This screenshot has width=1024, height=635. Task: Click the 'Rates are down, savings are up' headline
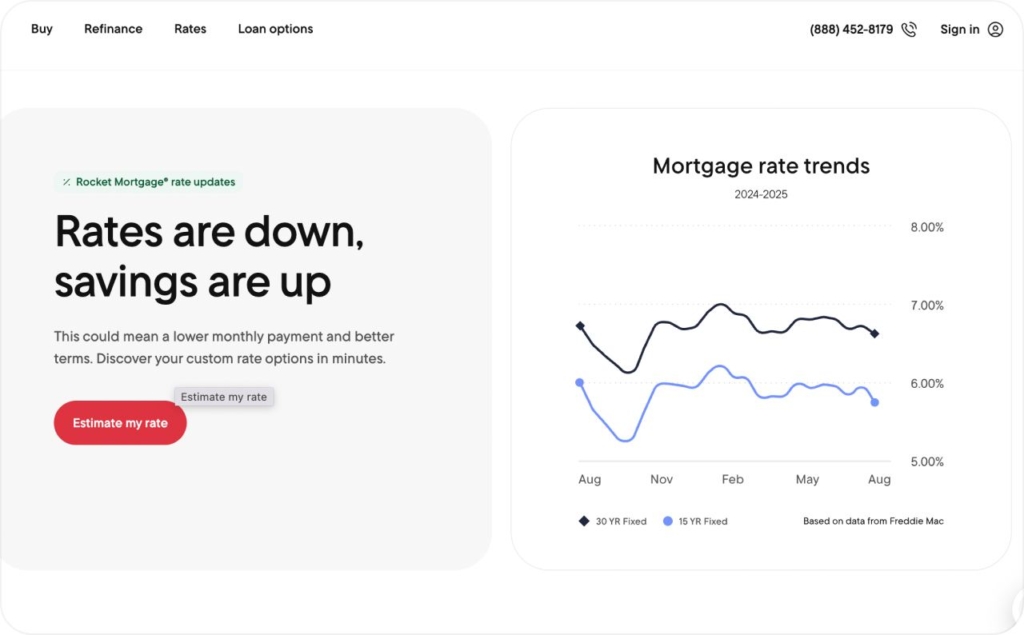[209, 257]
